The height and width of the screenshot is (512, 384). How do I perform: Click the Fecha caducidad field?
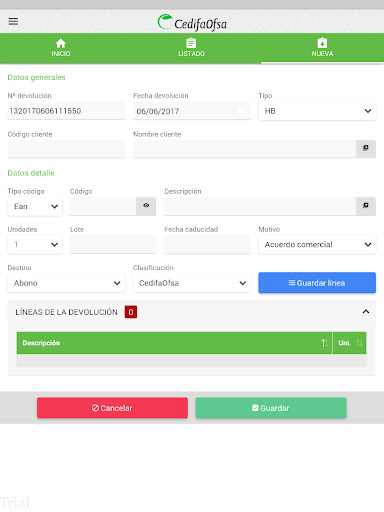(207, 245)
